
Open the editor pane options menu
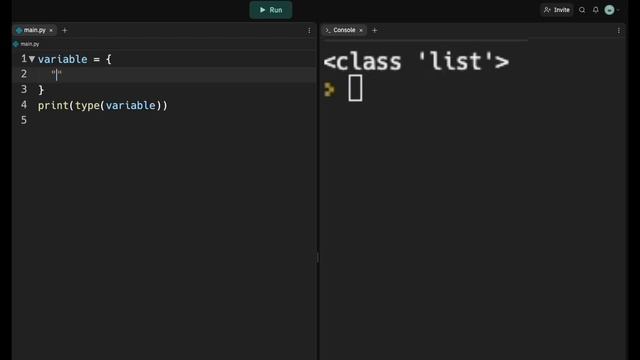coord(309,31)
